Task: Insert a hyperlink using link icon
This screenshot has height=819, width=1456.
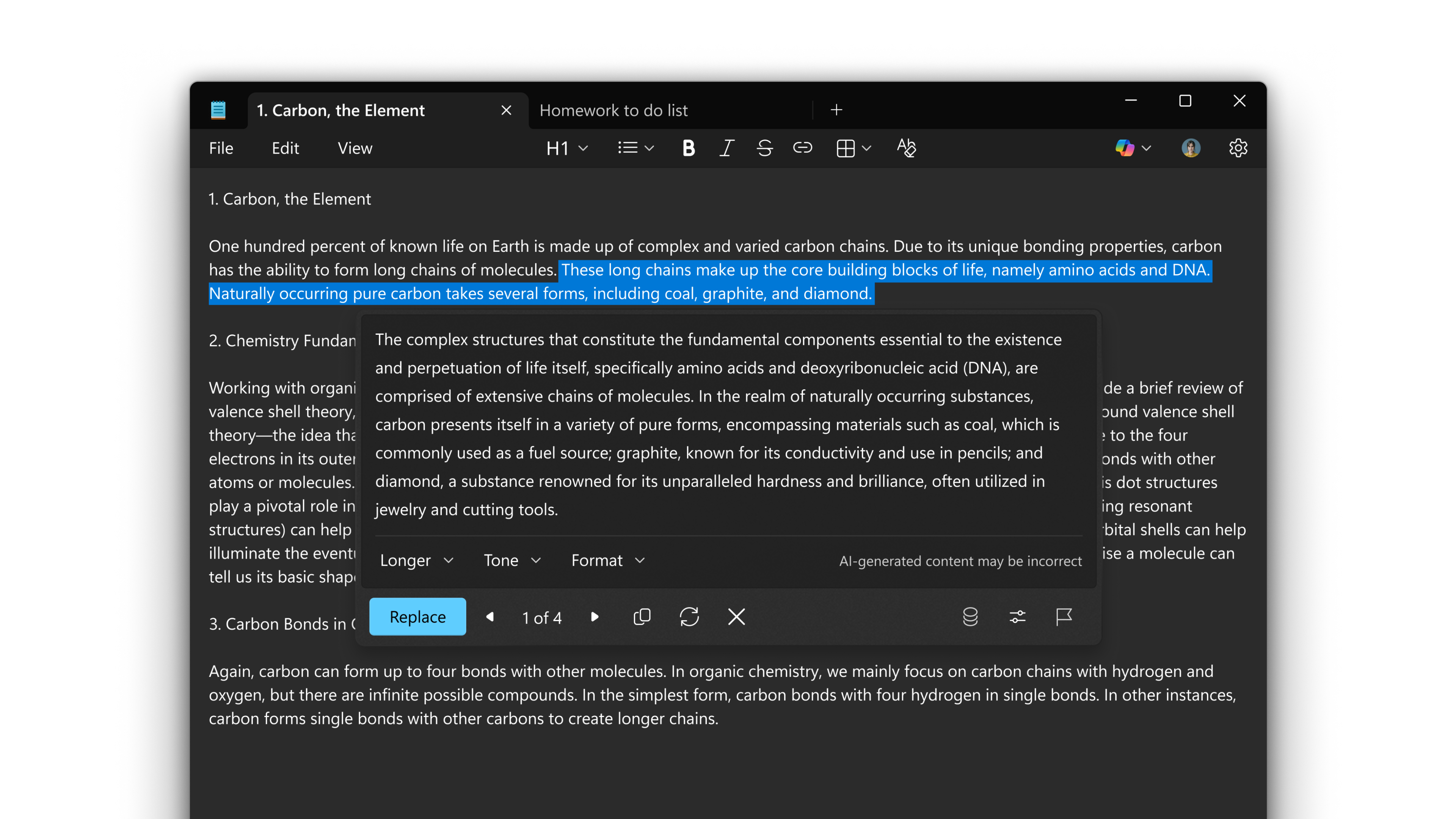Action: point(802,148)
